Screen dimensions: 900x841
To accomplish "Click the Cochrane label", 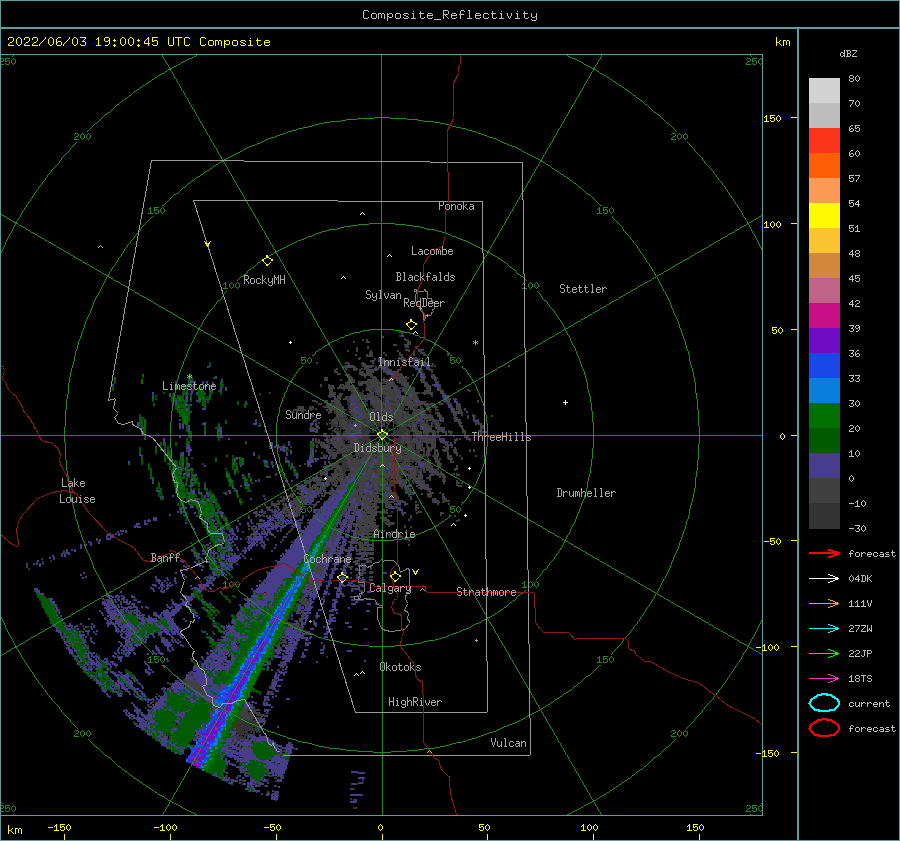I will [x=327, y=559].
